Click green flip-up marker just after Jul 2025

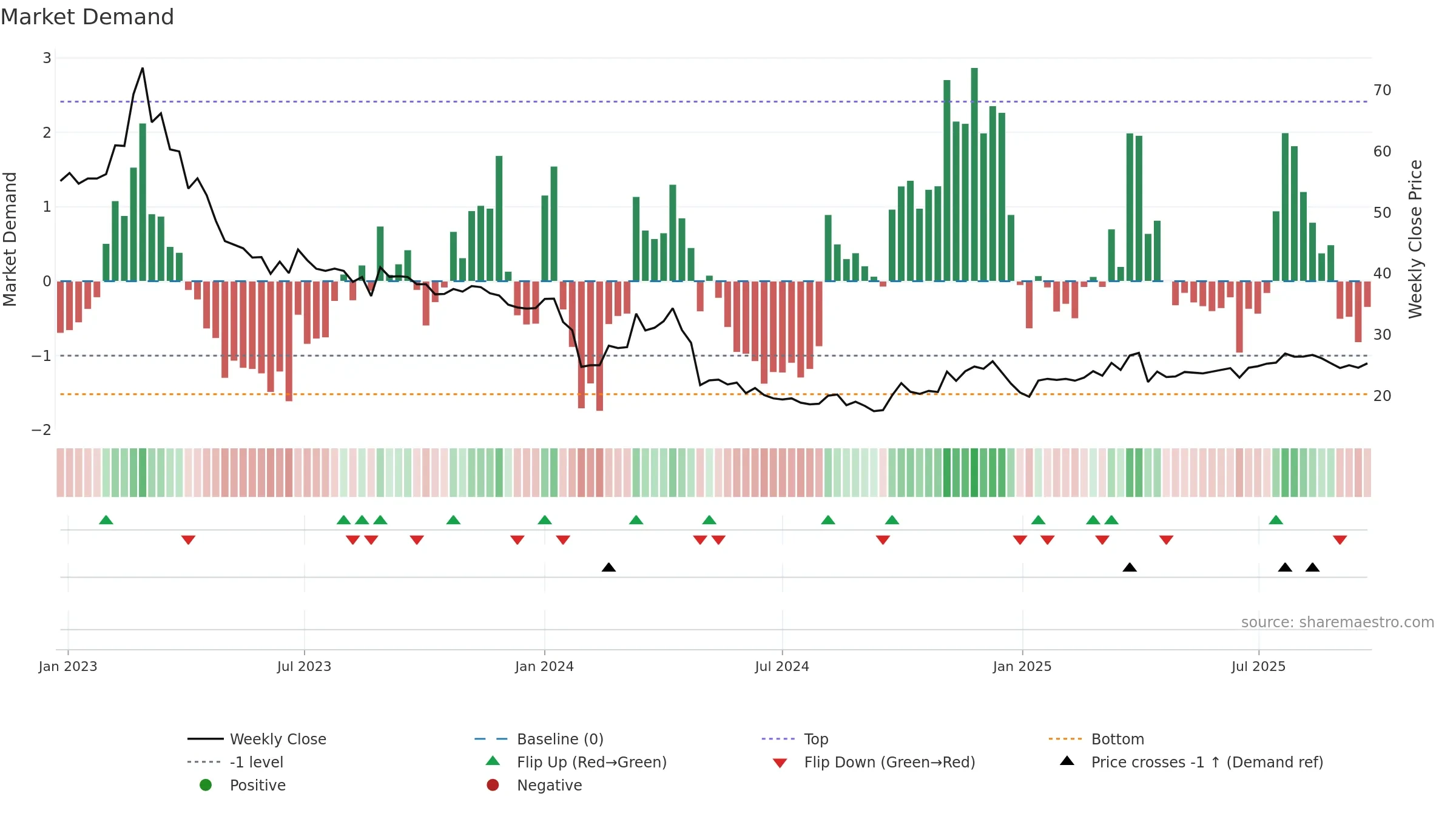pos(1276,520)
